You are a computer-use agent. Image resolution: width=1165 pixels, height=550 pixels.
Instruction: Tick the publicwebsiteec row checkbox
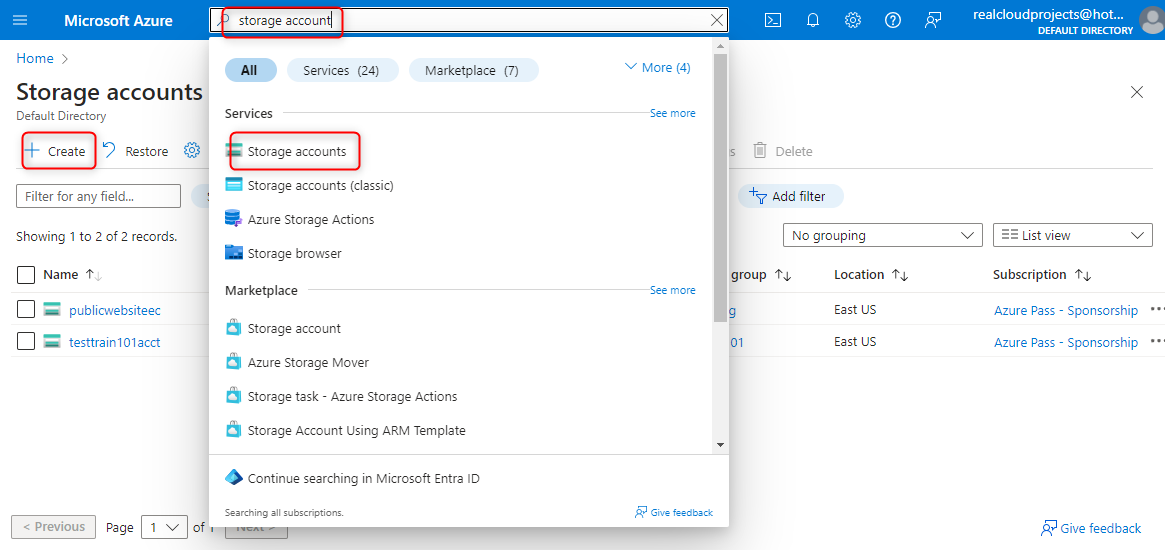coord(26,310)
